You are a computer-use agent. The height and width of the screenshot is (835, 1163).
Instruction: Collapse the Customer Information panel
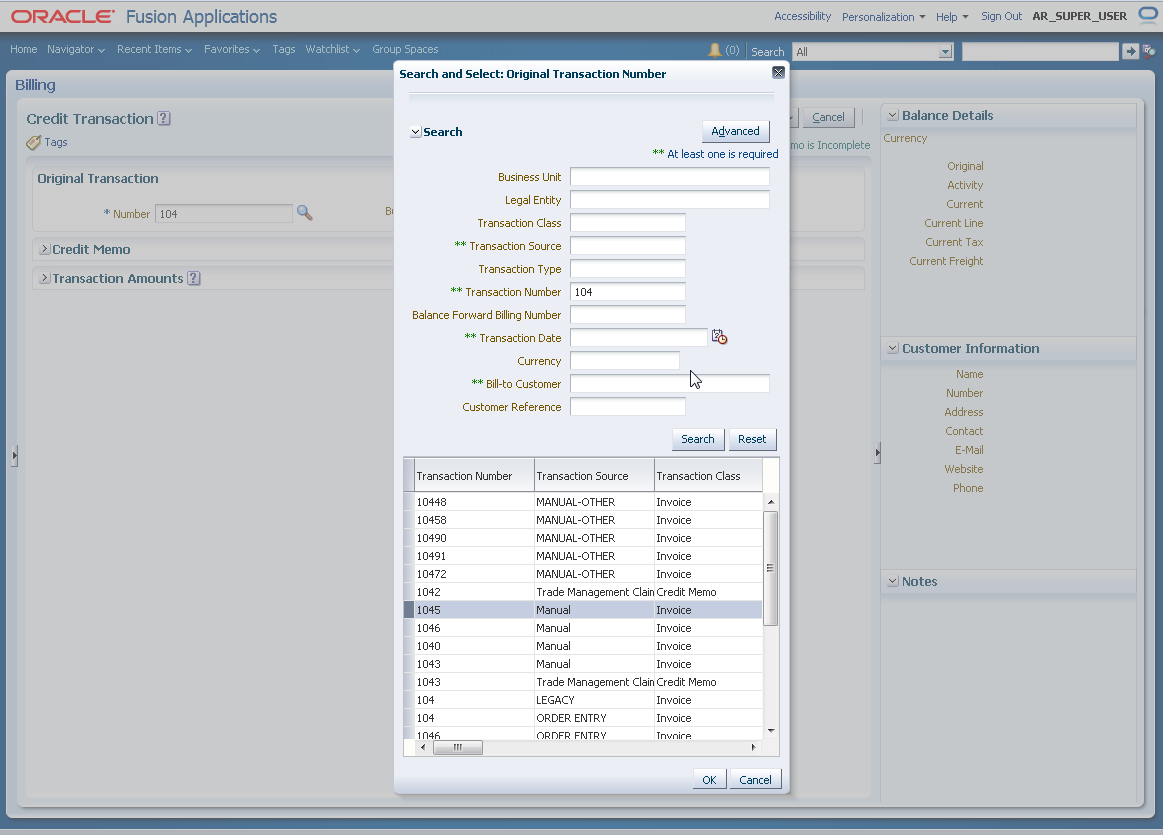point(893,349)
